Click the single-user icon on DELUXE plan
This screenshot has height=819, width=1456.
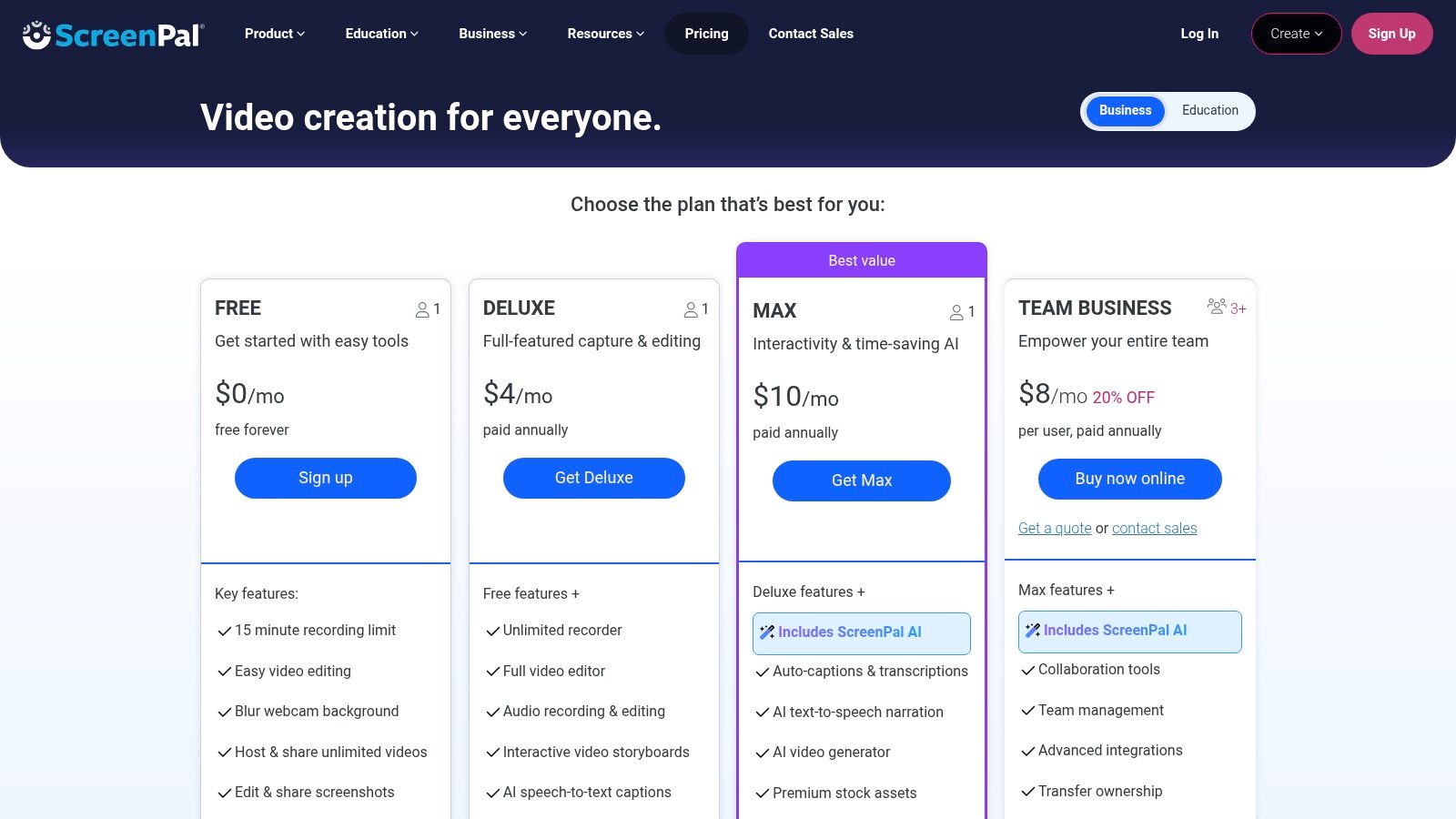691,310
